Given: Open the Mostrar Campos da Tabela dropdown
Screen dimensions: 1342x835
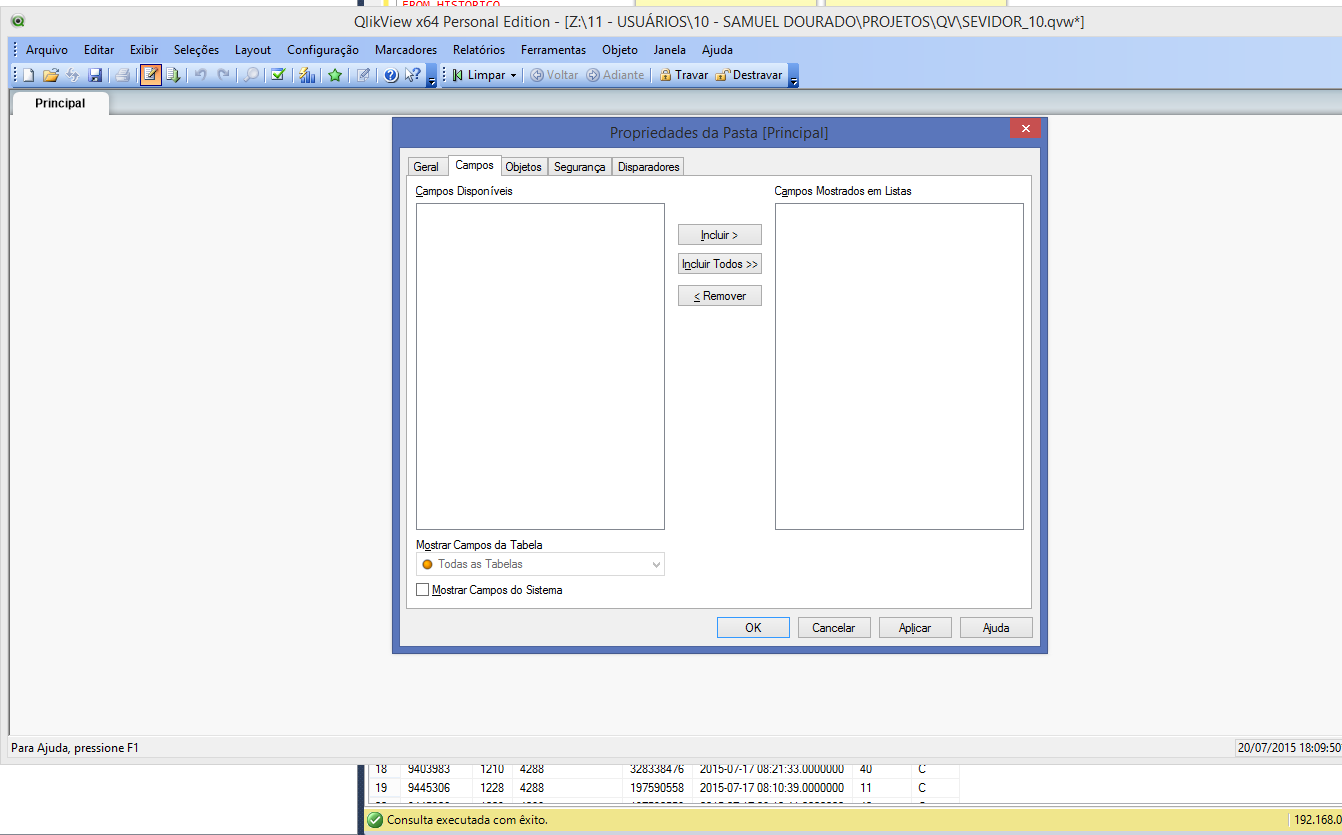Looking at the screenshot, I should tap(540, 564).
